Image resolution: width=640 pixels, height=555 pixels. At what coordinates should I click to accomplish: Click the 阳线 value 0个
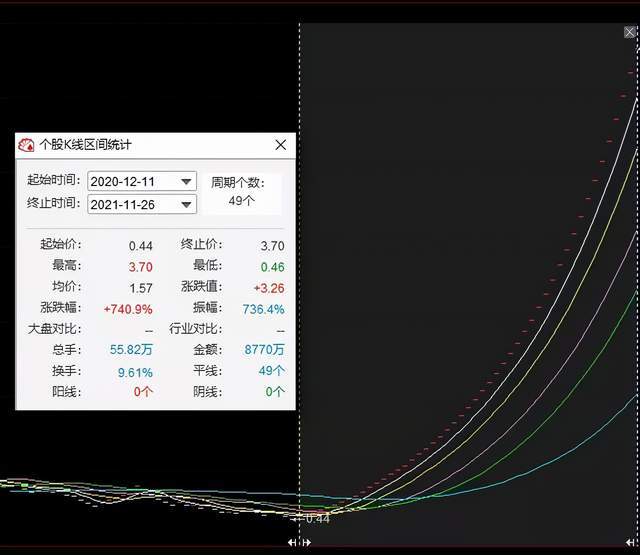coord(143,392)
